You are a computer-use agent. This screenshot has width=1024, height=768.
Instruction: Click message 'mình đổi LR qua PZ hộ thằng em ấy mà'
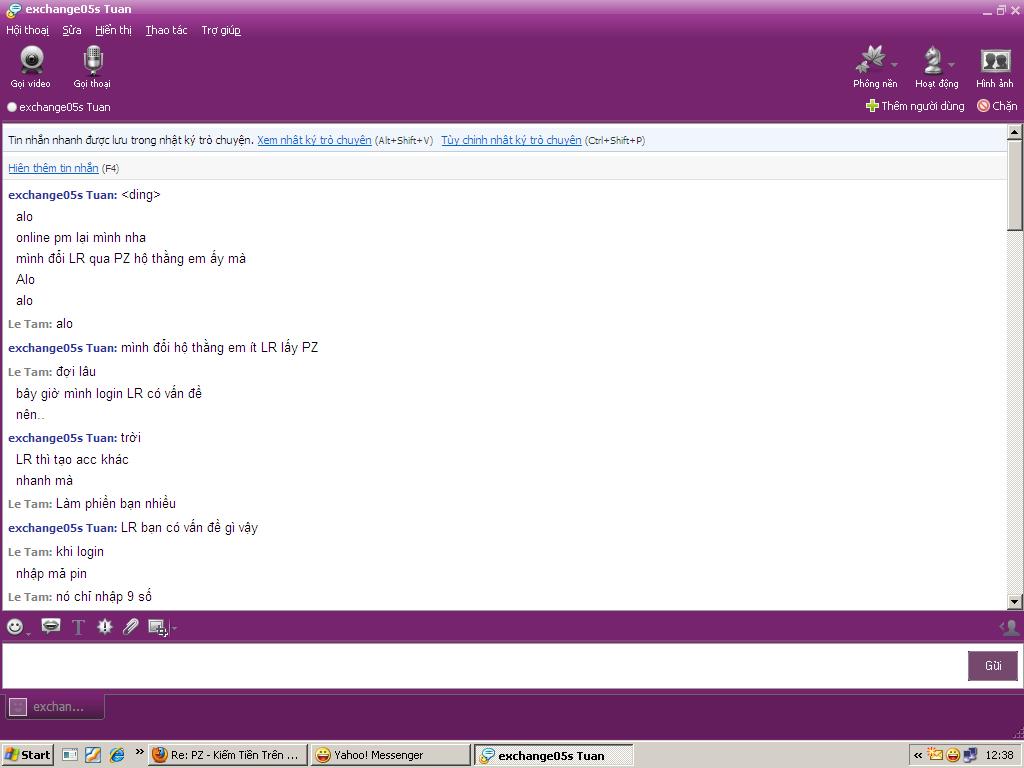tap(131, 259)
